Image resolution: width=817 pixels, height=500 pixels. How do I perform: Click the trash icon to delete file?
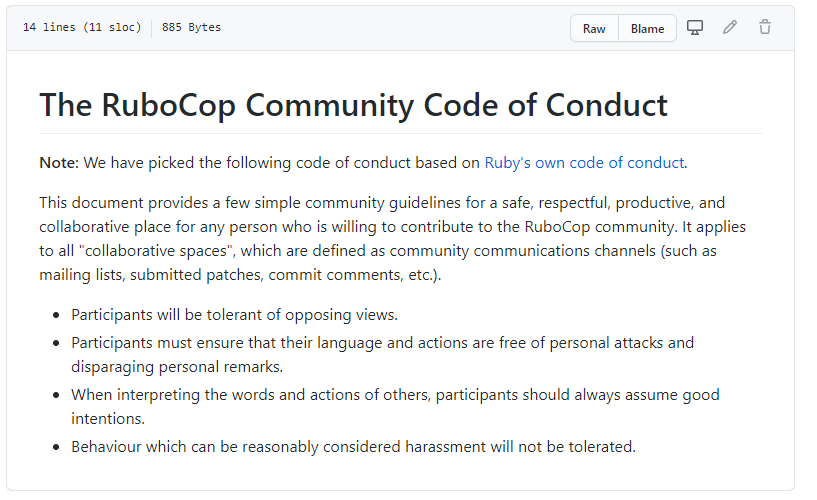point(765,28)
